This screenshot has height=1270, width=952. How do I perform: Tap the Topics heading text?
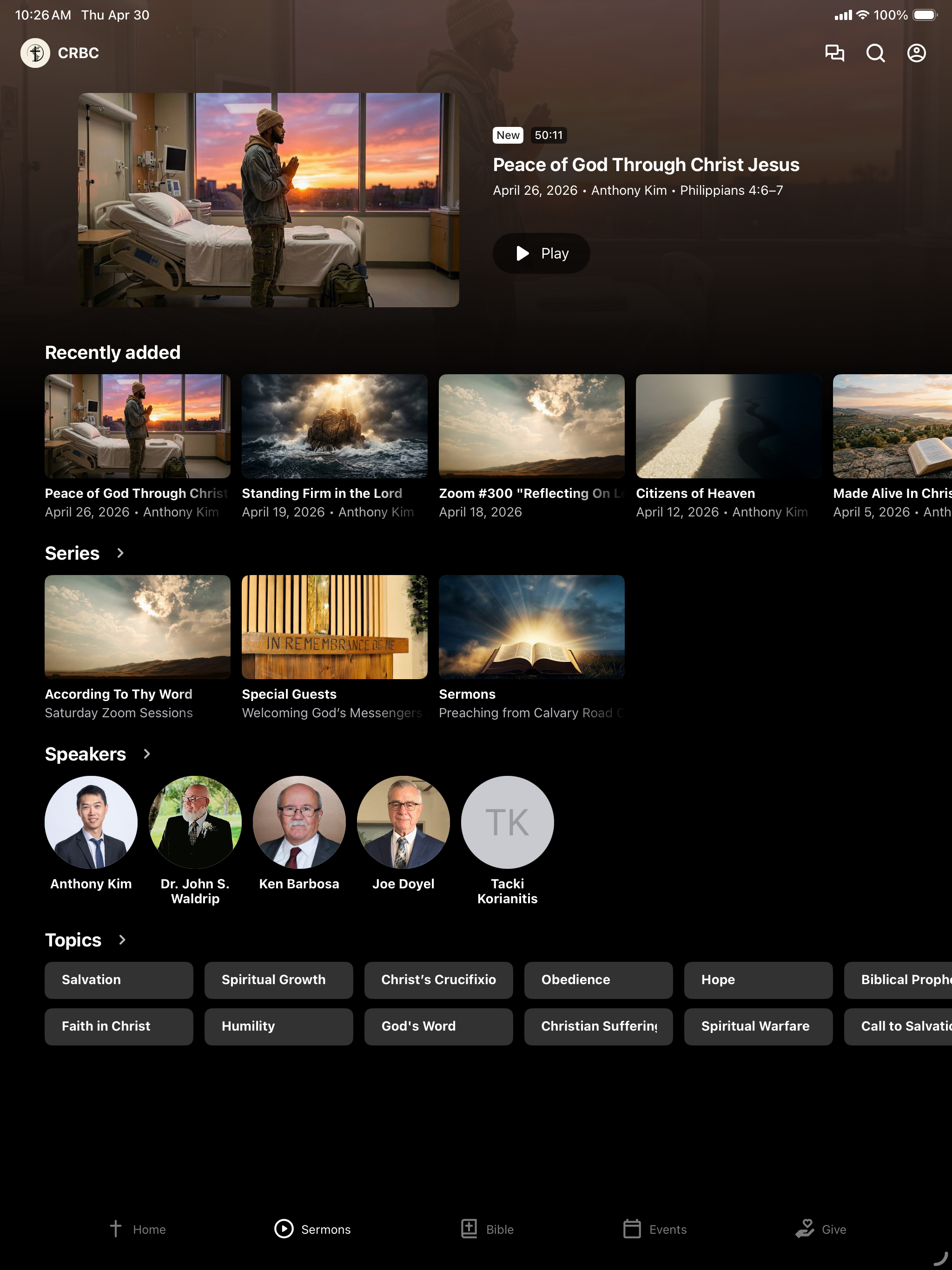73,940
